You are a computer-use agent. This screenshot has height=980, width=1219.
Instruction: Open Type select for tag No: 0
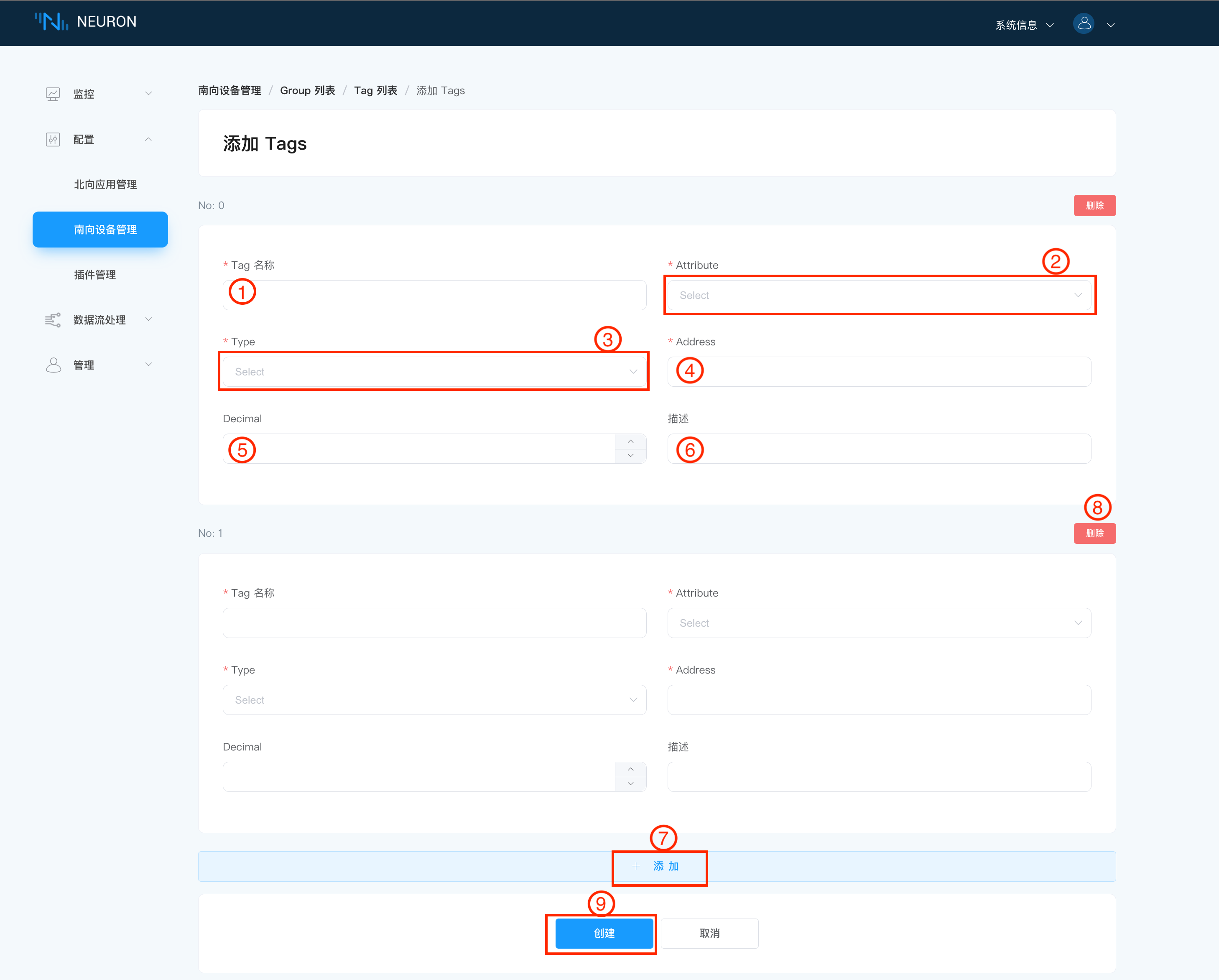pos(434,372)
